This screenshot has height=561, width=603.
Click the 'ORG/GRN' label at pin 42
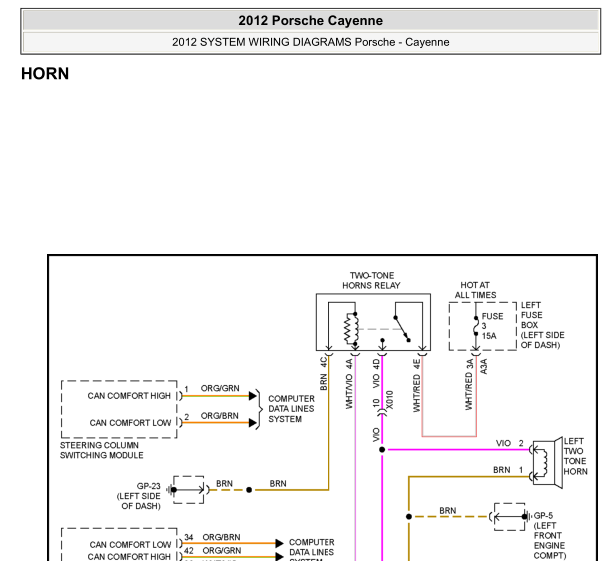[222, 551]
